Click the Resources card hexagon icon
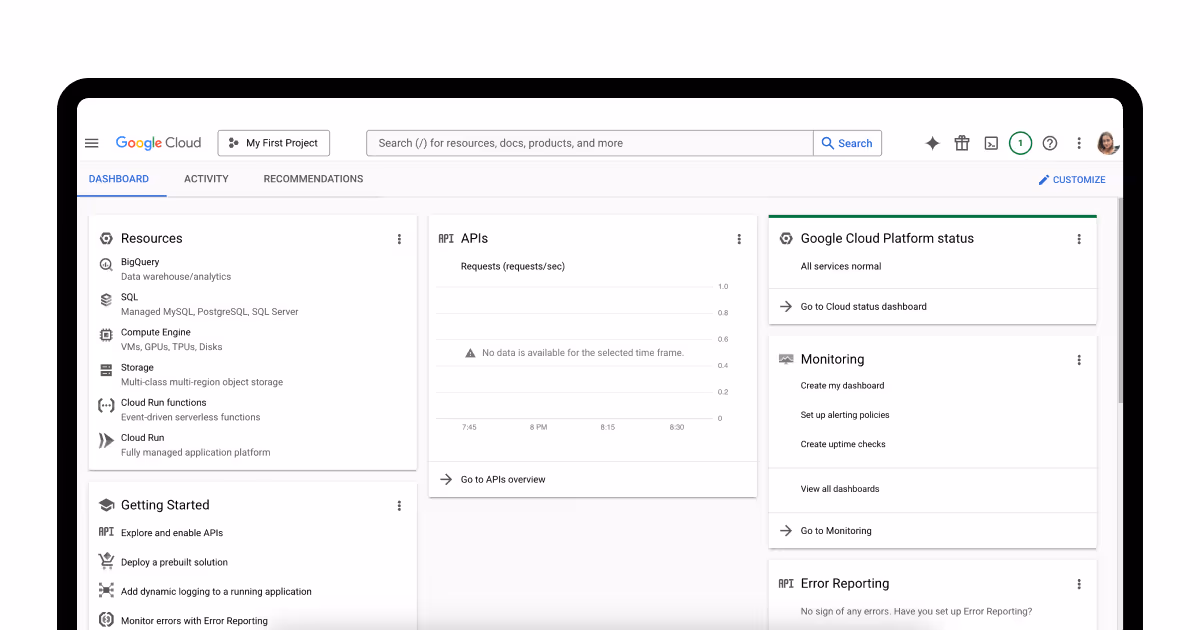 106,238
